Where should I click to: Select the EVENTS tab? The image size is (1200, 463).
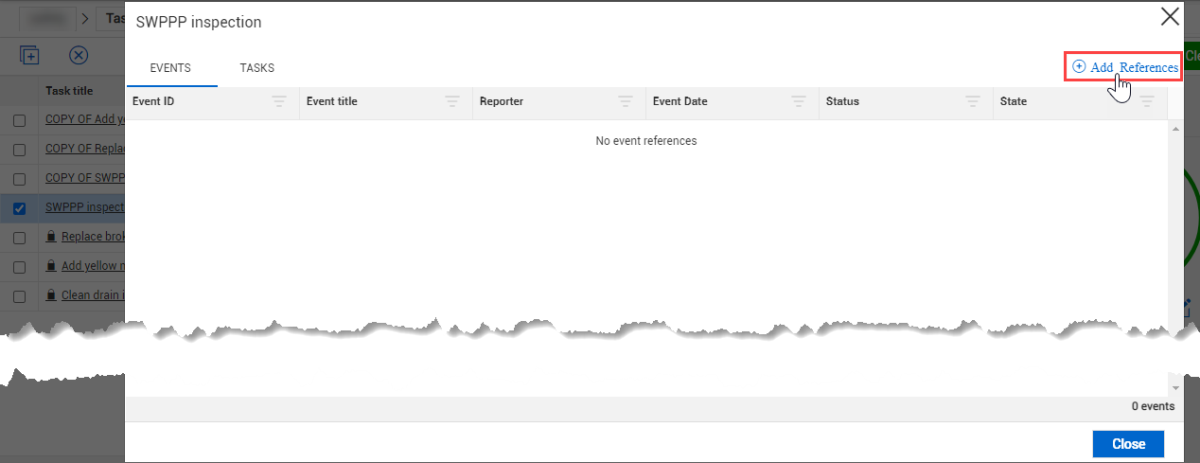tap(170, 68)
